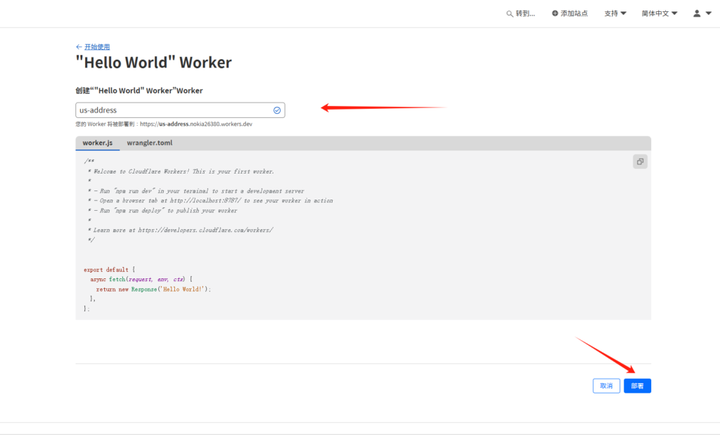Click the localhost:8787 comment line
The height and width of the screenshot is (435, 720).
(210, 201)
